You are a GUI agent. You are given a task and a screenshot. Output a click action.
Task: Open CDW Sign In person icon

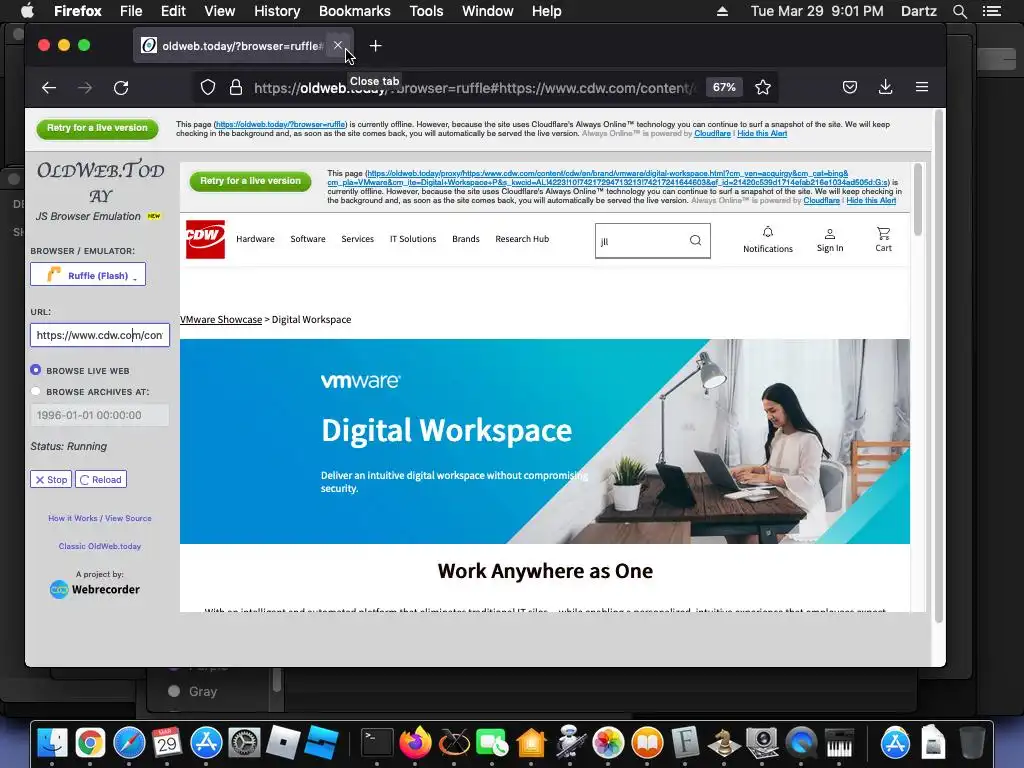click(830, 240)
